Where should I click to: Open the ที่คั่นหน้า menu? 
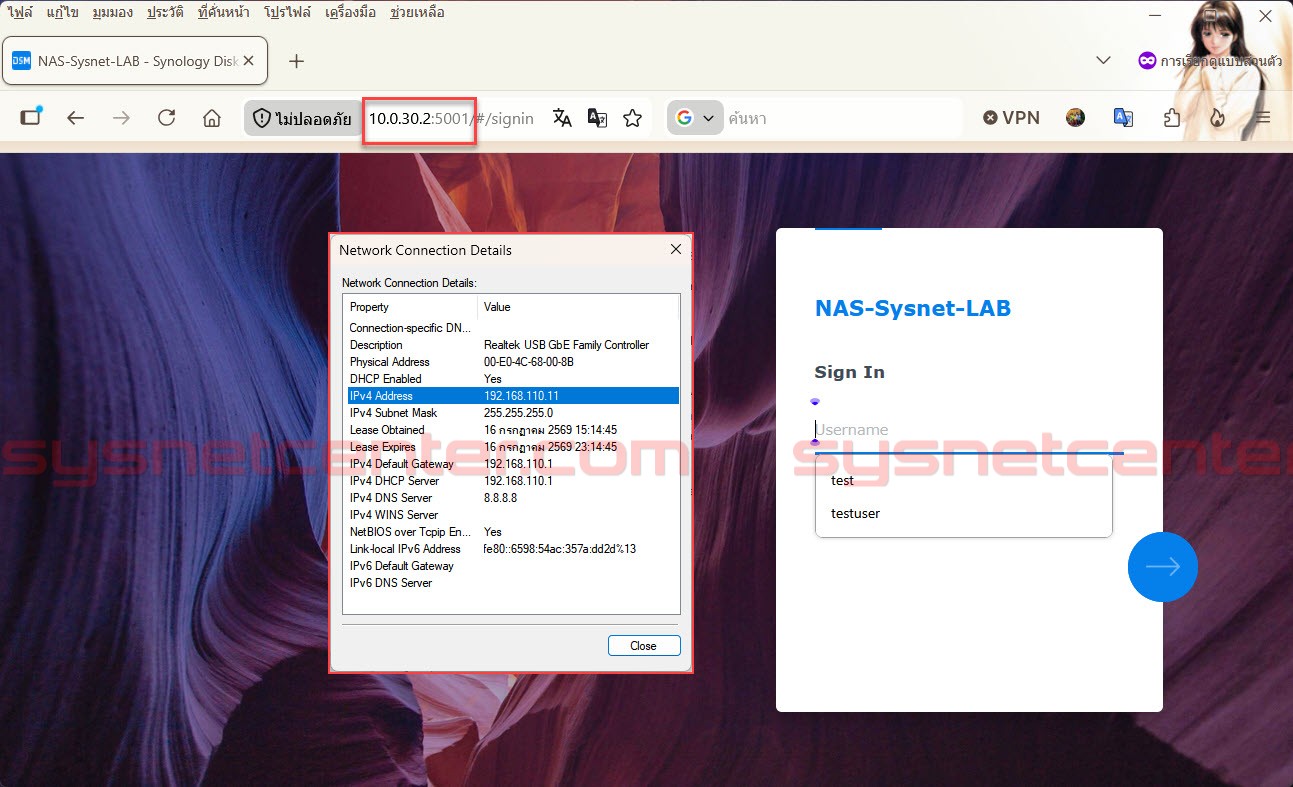pyautogui.click(x=225, y=13)
